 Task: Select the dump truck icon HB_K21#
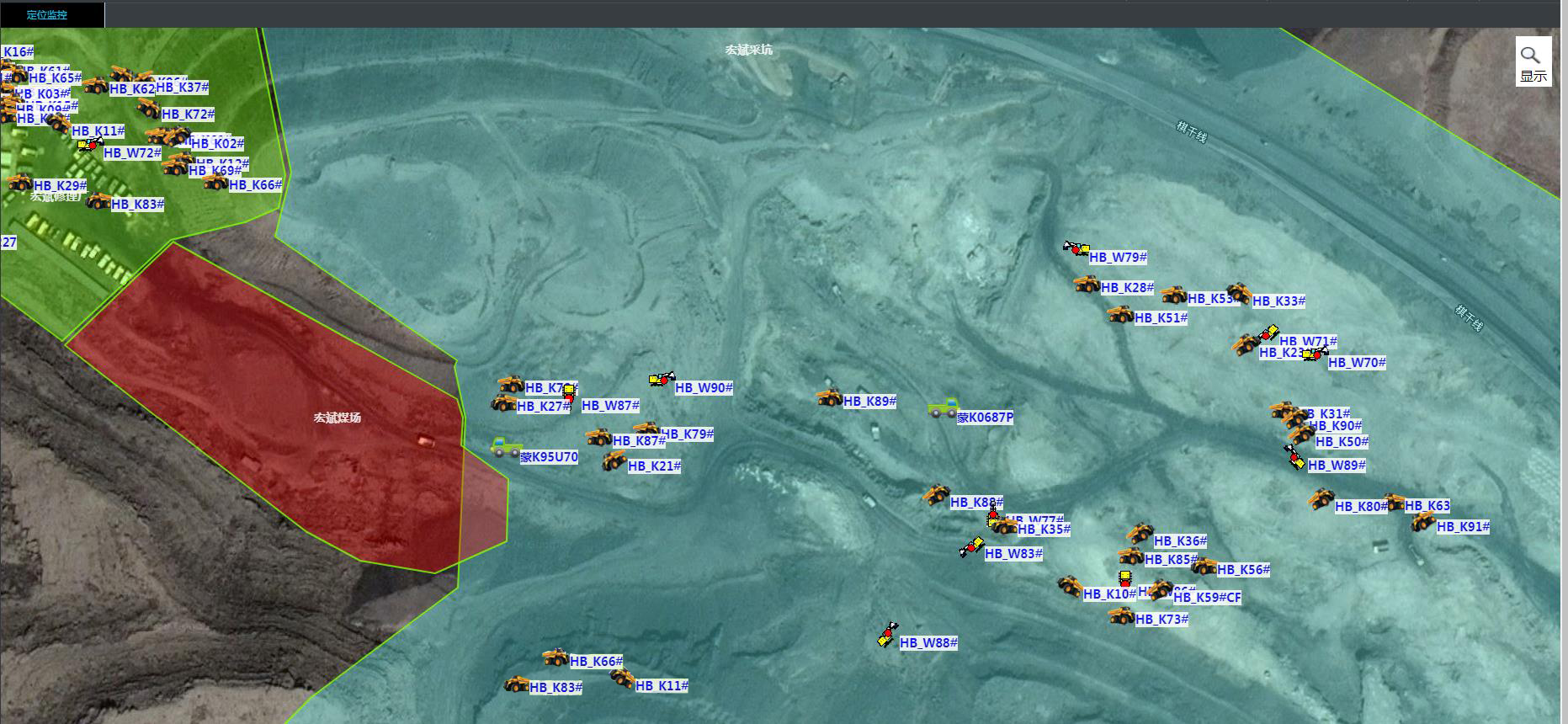point(614,460)
